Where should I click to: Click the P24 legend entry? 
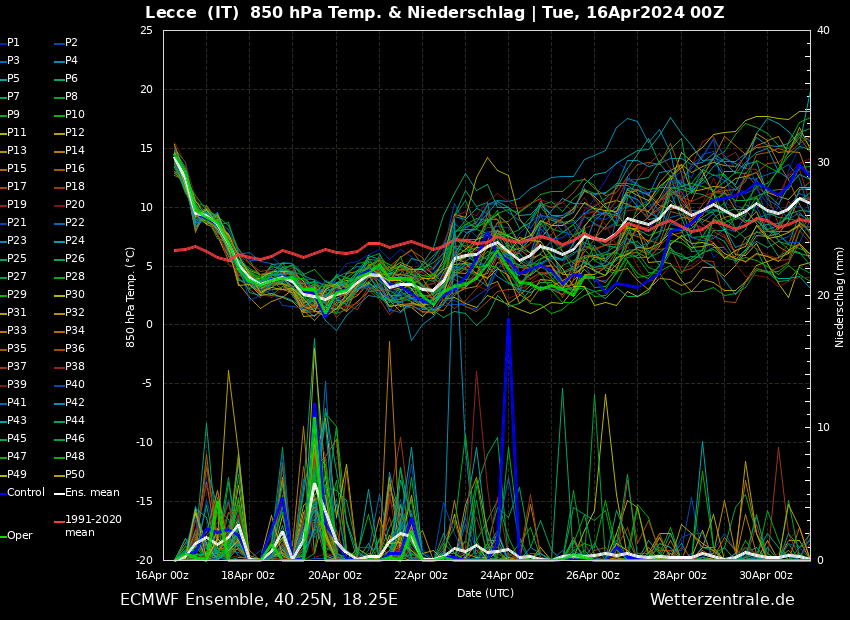(x=69, y=240)
